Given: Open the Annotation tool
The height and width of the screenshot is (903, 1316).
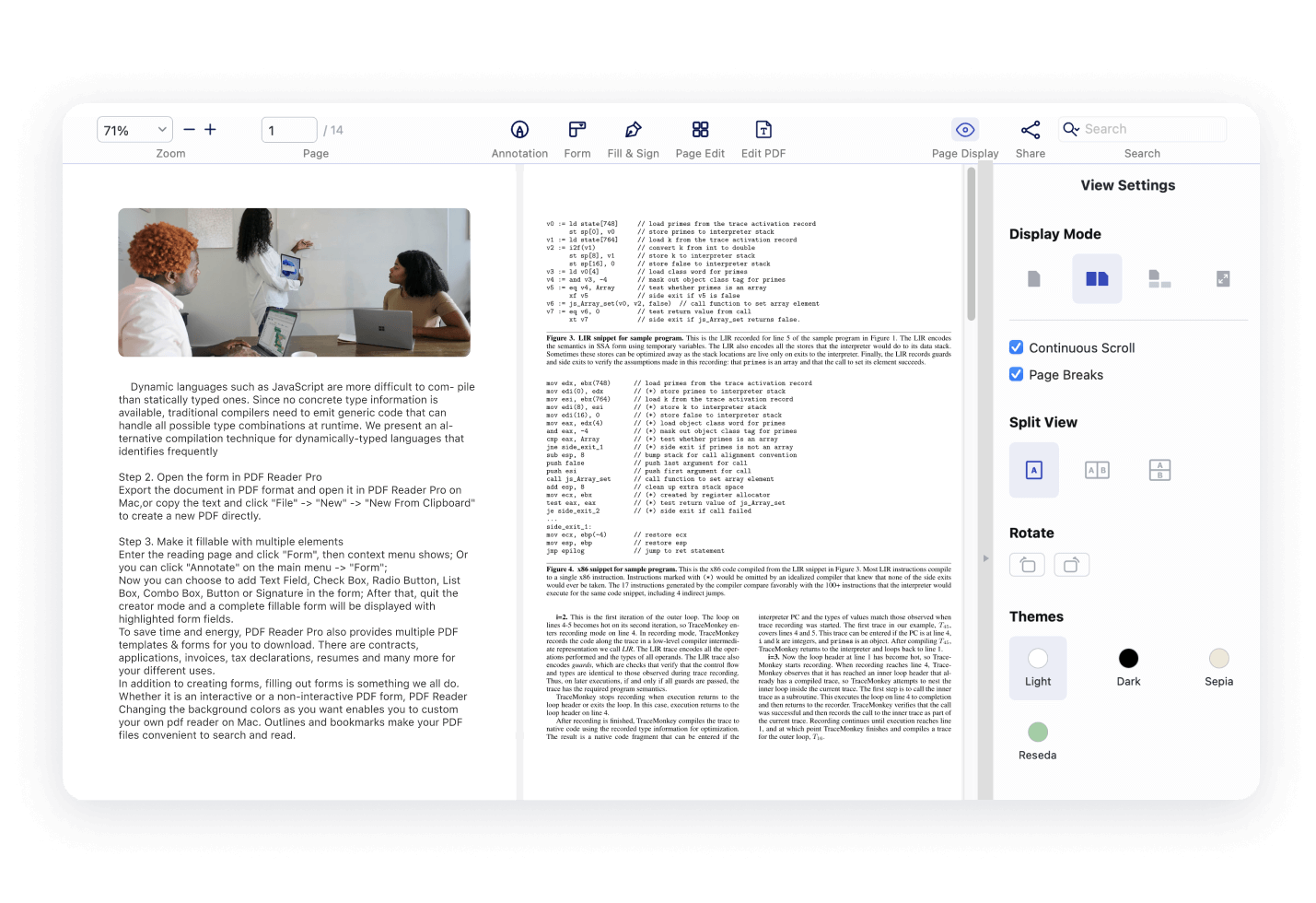Looking at the screenshot, I should pos(519,130).
